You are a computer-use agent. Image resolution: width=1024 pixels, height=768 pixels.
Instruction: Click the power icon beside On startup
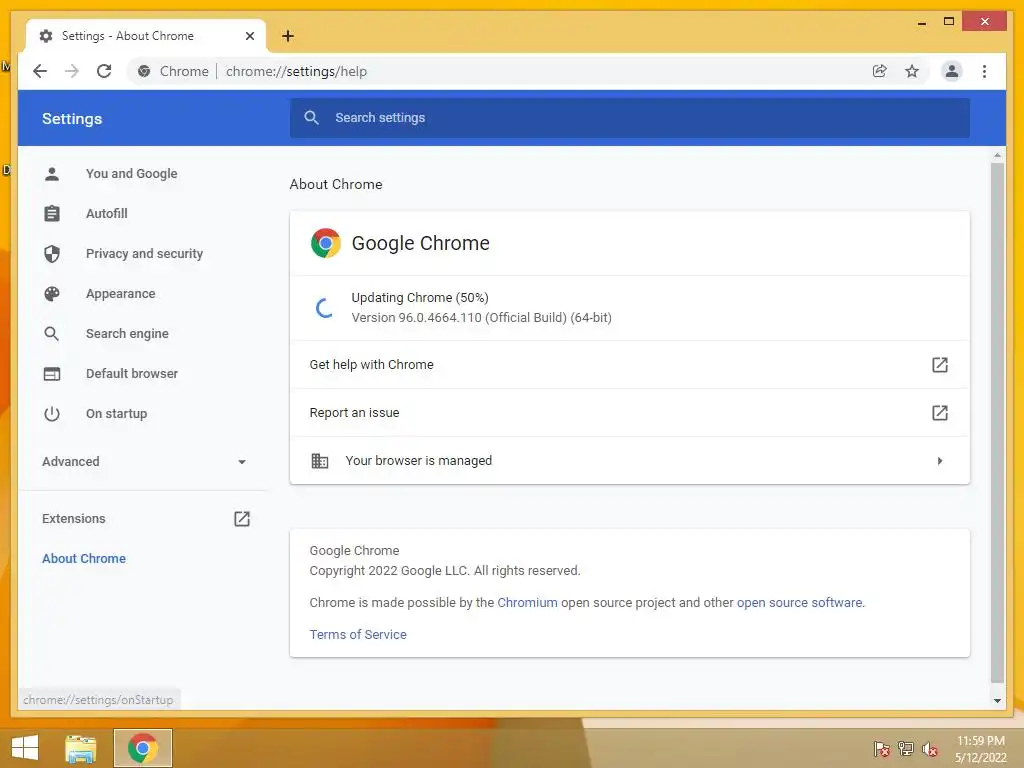click(52, 414)
